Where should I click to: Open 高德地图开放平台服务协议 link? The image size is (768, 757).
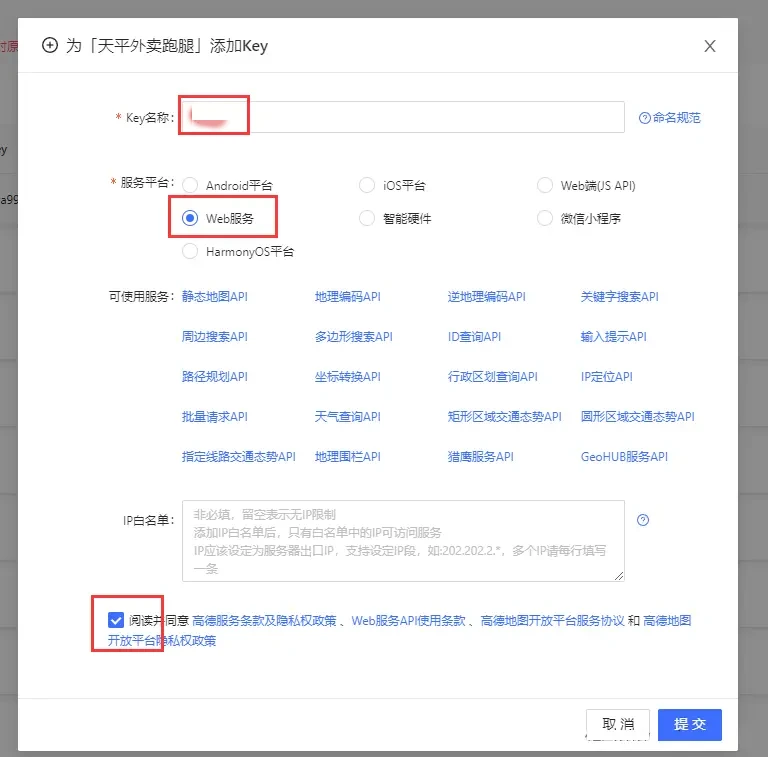[x=552, y=621]
